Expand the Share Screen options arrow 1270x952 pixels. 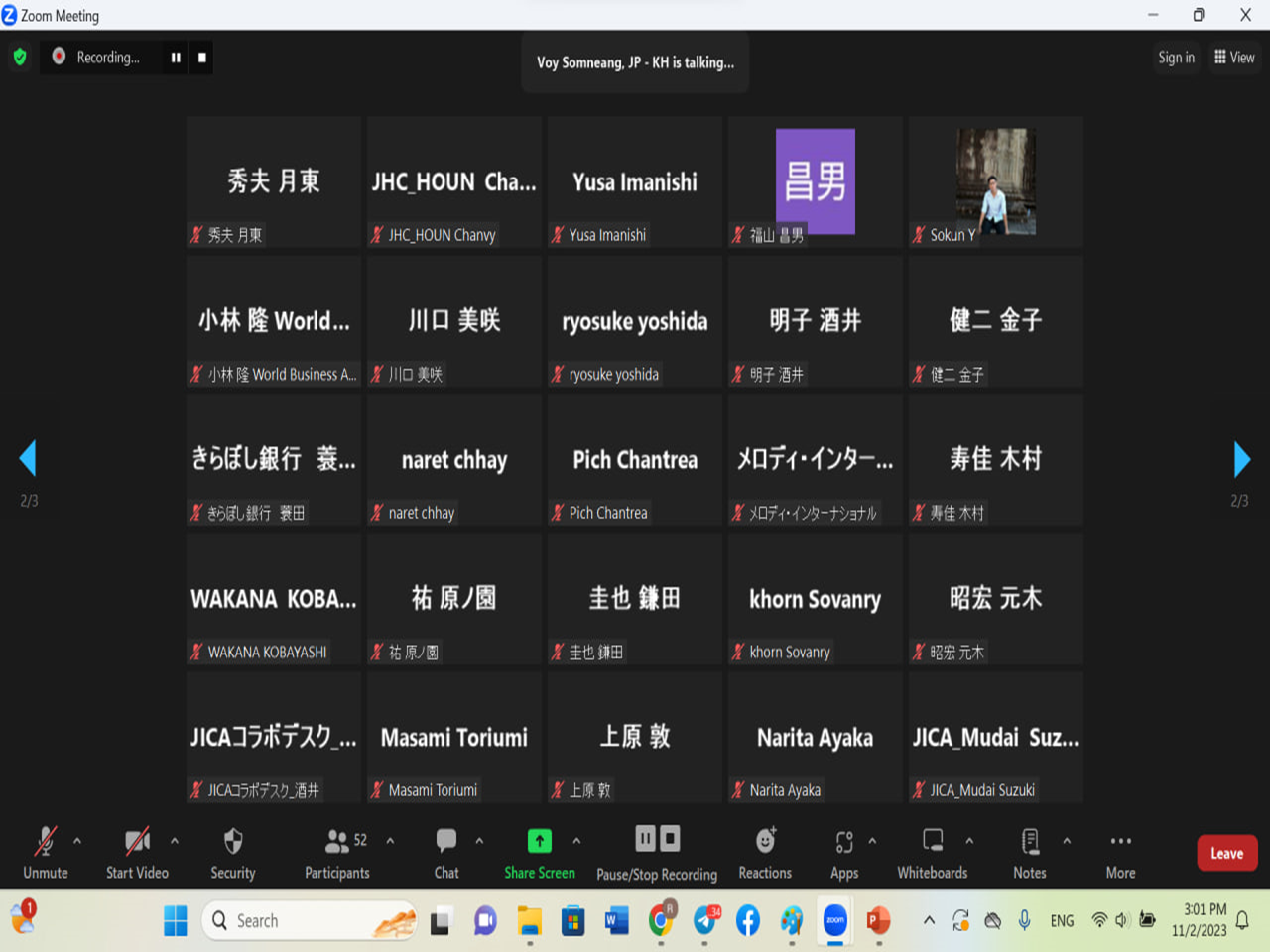coord(576,841)
